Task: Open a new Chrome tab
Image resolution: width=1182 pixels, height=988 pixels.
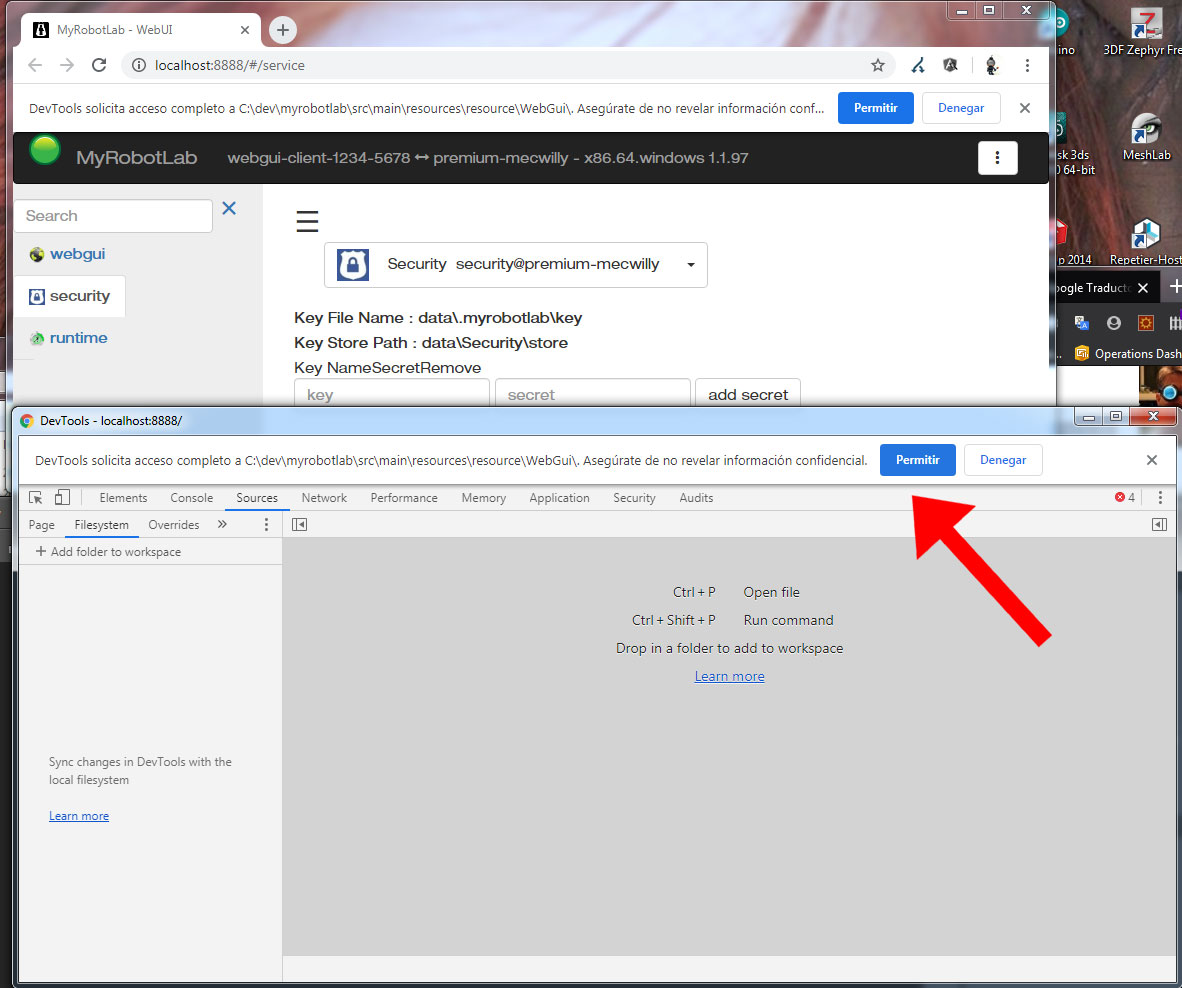Action: tap(283, 30)
